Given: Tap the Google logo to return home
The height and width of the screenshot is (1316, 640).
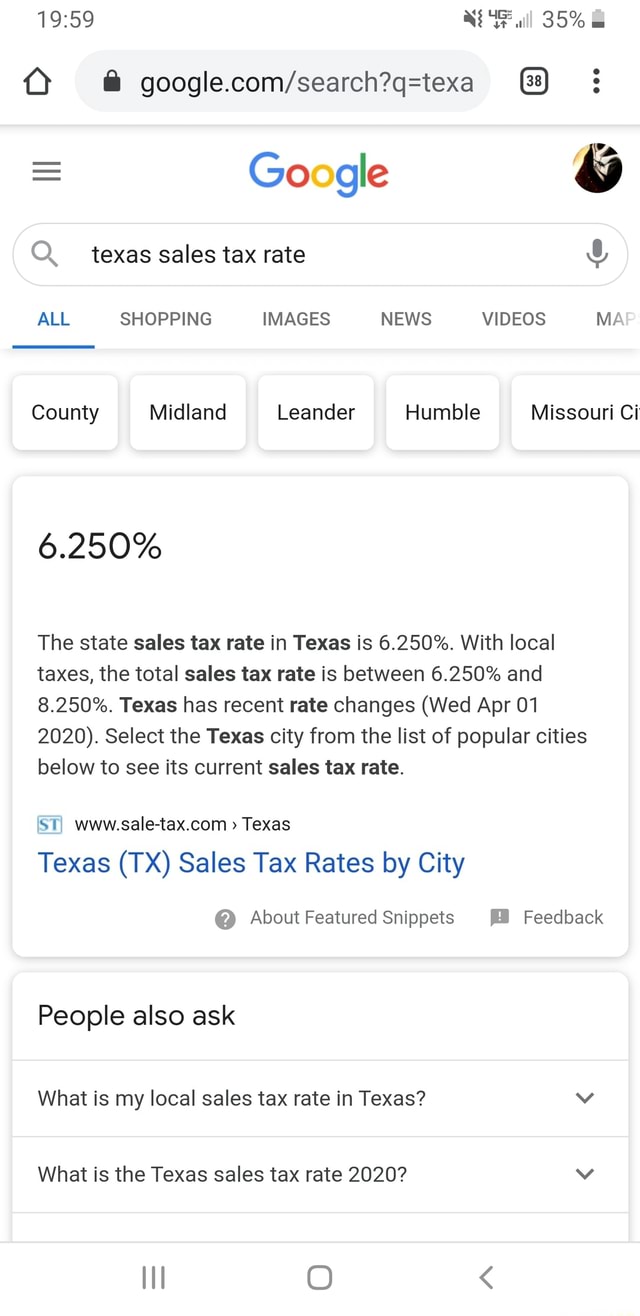Looking at the screenshot, I should (319, 172).
